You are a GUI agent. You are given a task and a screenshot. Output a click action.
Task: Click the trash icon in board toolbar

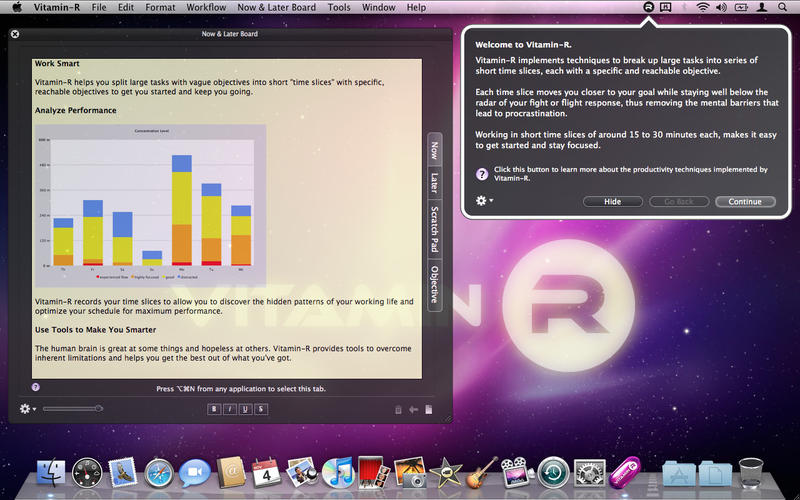(x=398, y=408)
